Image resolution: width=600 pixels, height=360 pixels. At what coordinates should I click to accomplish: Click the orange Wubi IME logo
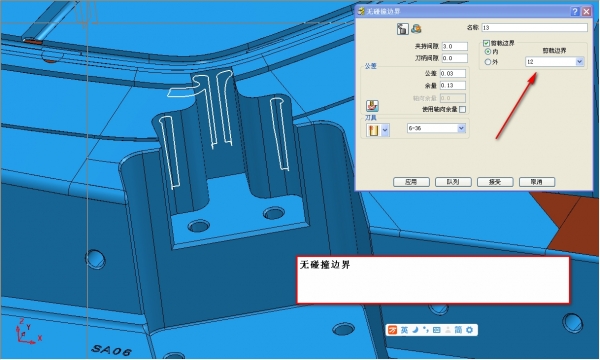[x=393, y=330]
